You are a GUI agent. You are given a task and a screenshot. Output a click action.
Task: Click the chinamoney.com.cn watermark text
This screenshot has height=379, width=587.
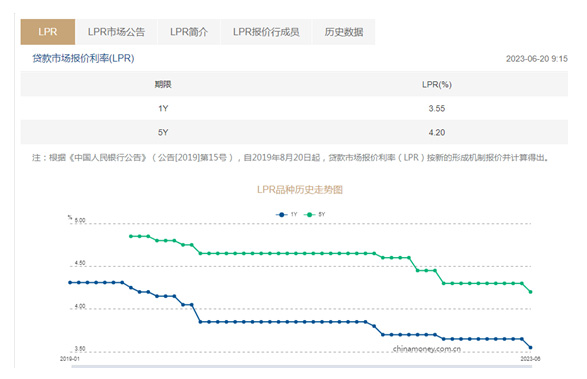coord(427,349)
